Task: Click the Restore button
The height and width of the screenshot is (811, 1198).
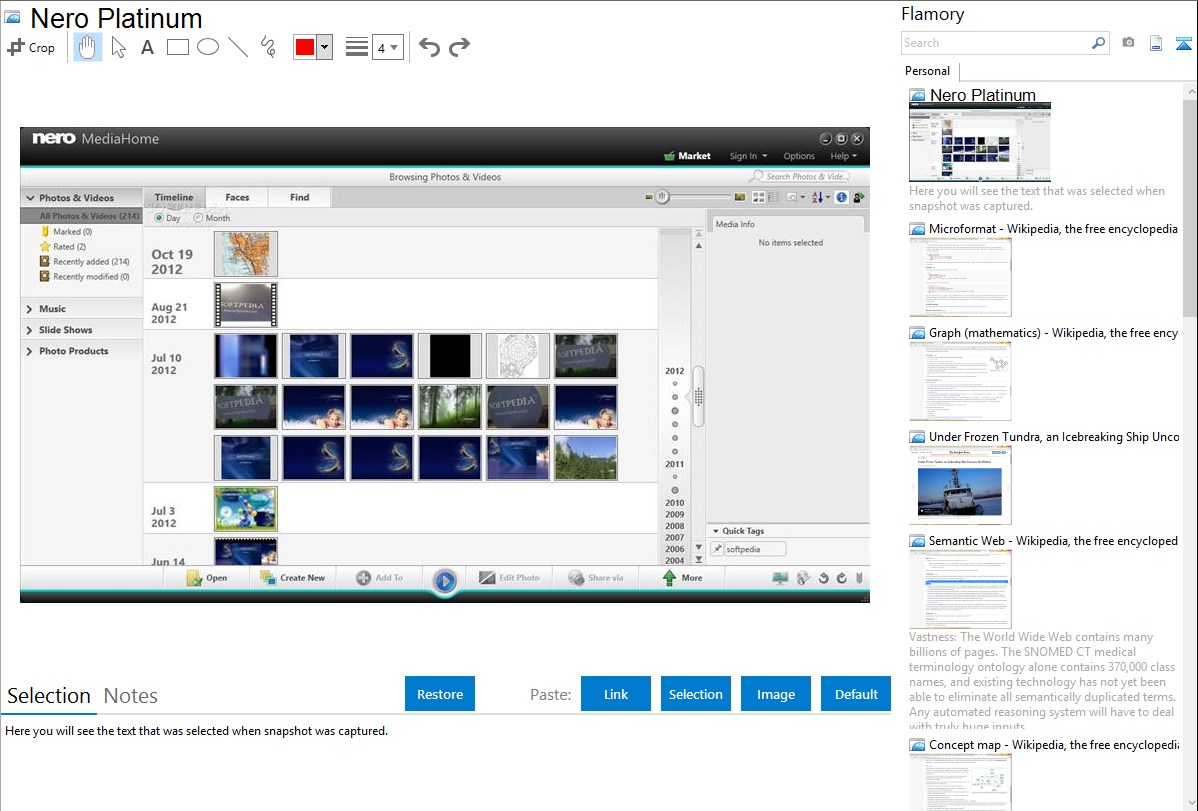Action: coord(440,694)
